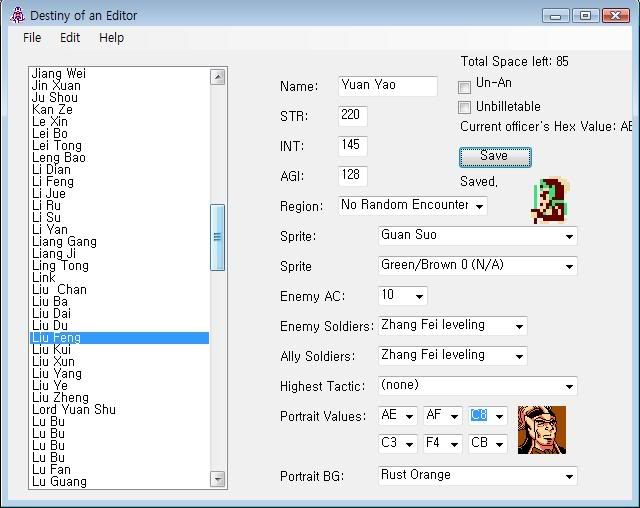The width and height of the screenshot is (640, 508).
Task: Open the Enemy AC dropdown
Action: [418, 296]
